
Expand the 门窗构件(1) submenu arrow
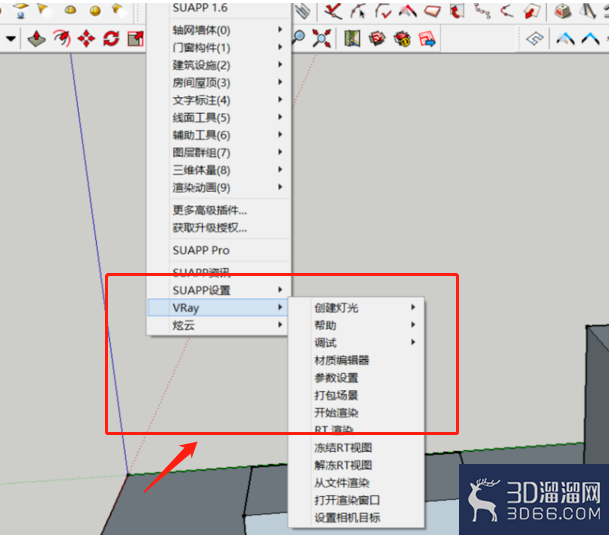pyautogui.click(x=280, y=47)
